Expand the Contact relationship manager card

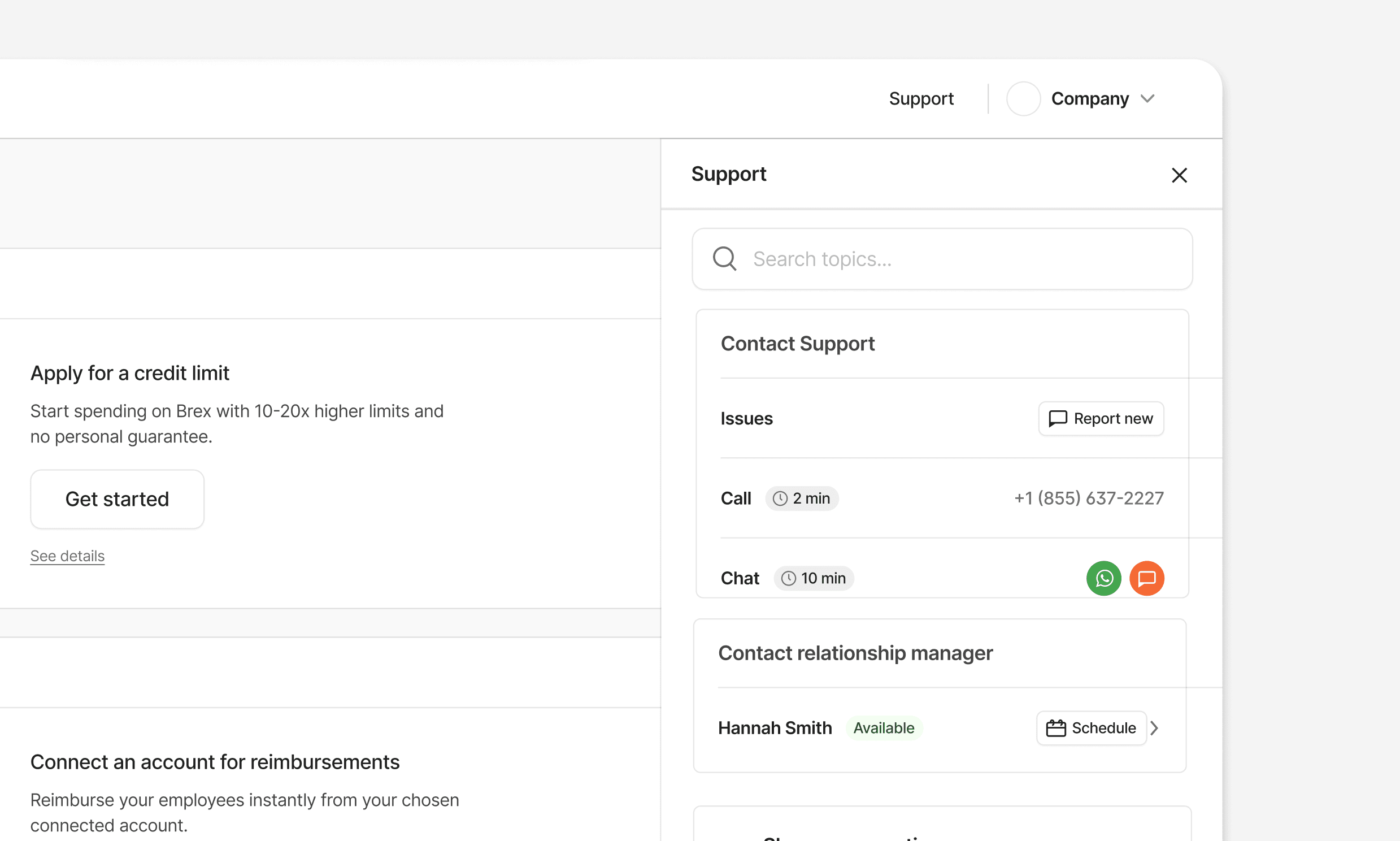point(855,653)
